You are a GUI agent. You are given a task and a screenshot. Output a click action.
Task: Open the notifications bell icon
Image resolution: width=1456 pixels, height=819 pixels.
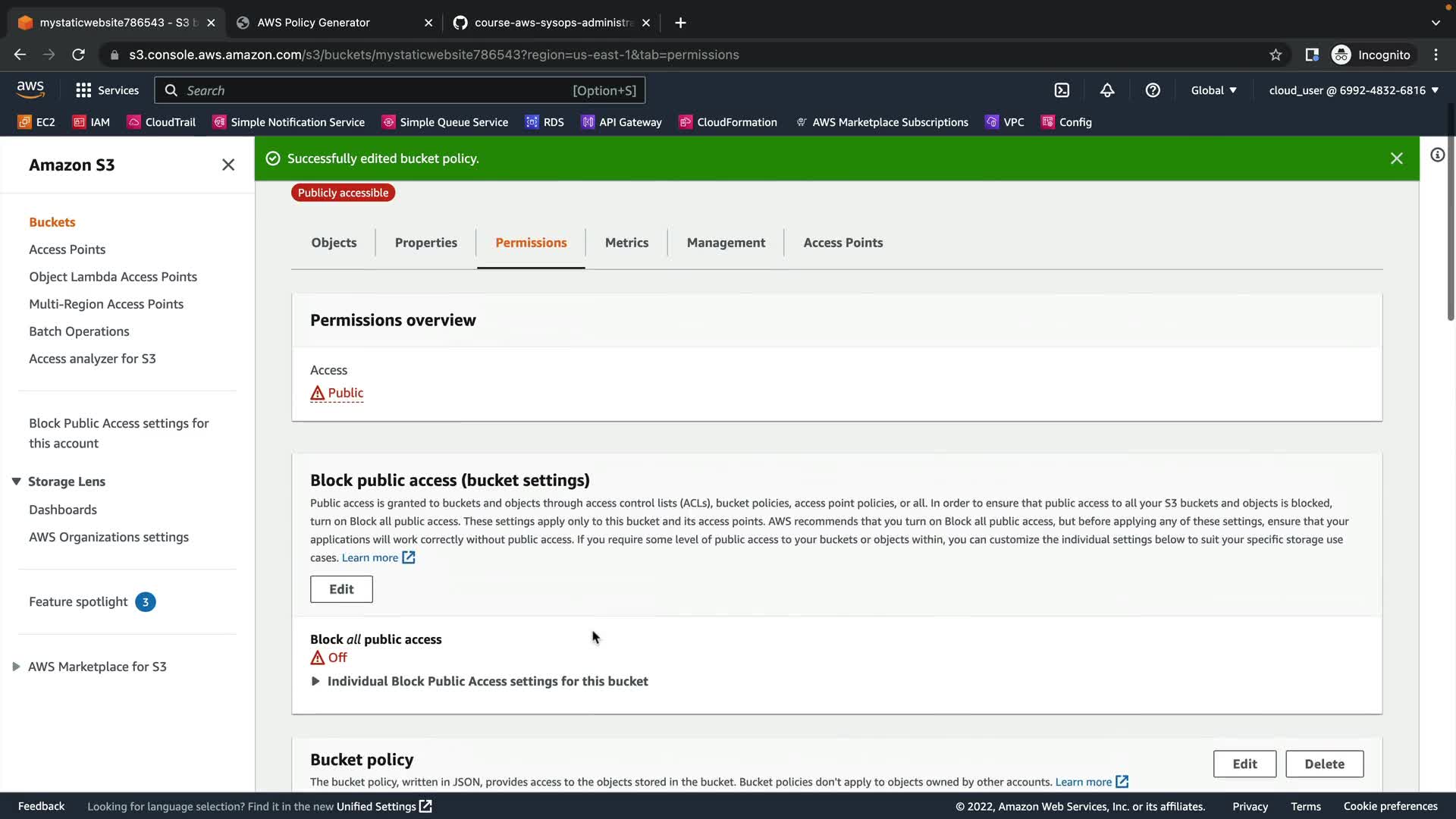1107,90
